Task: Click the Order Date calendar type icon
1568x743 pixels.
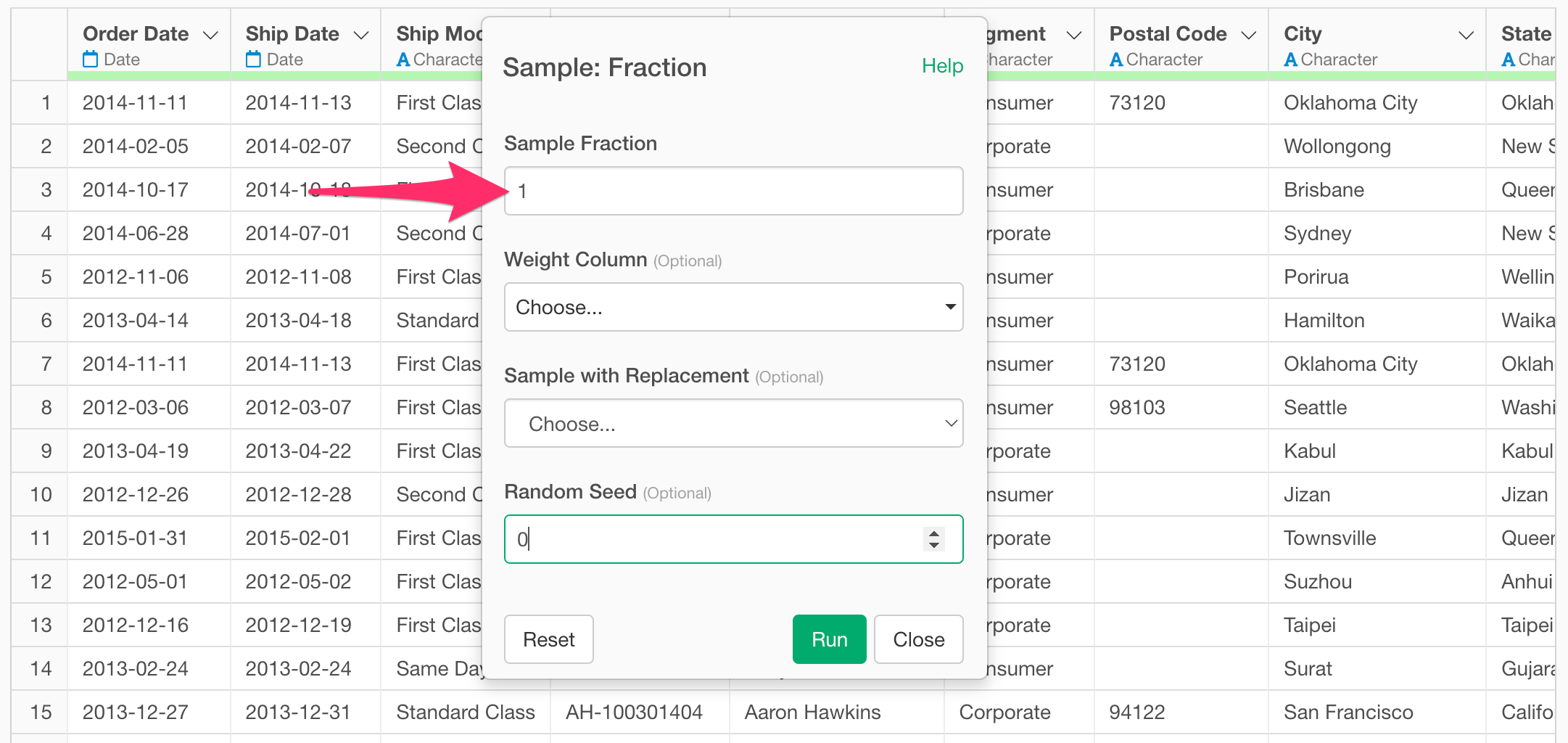Action: [x=91, y=59]
